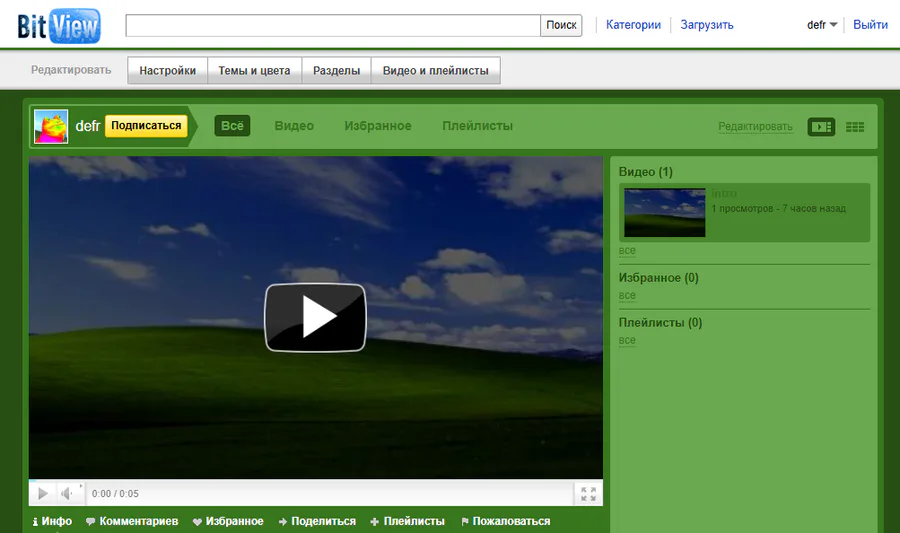Click the video progress bar above controls

[316, 481]
